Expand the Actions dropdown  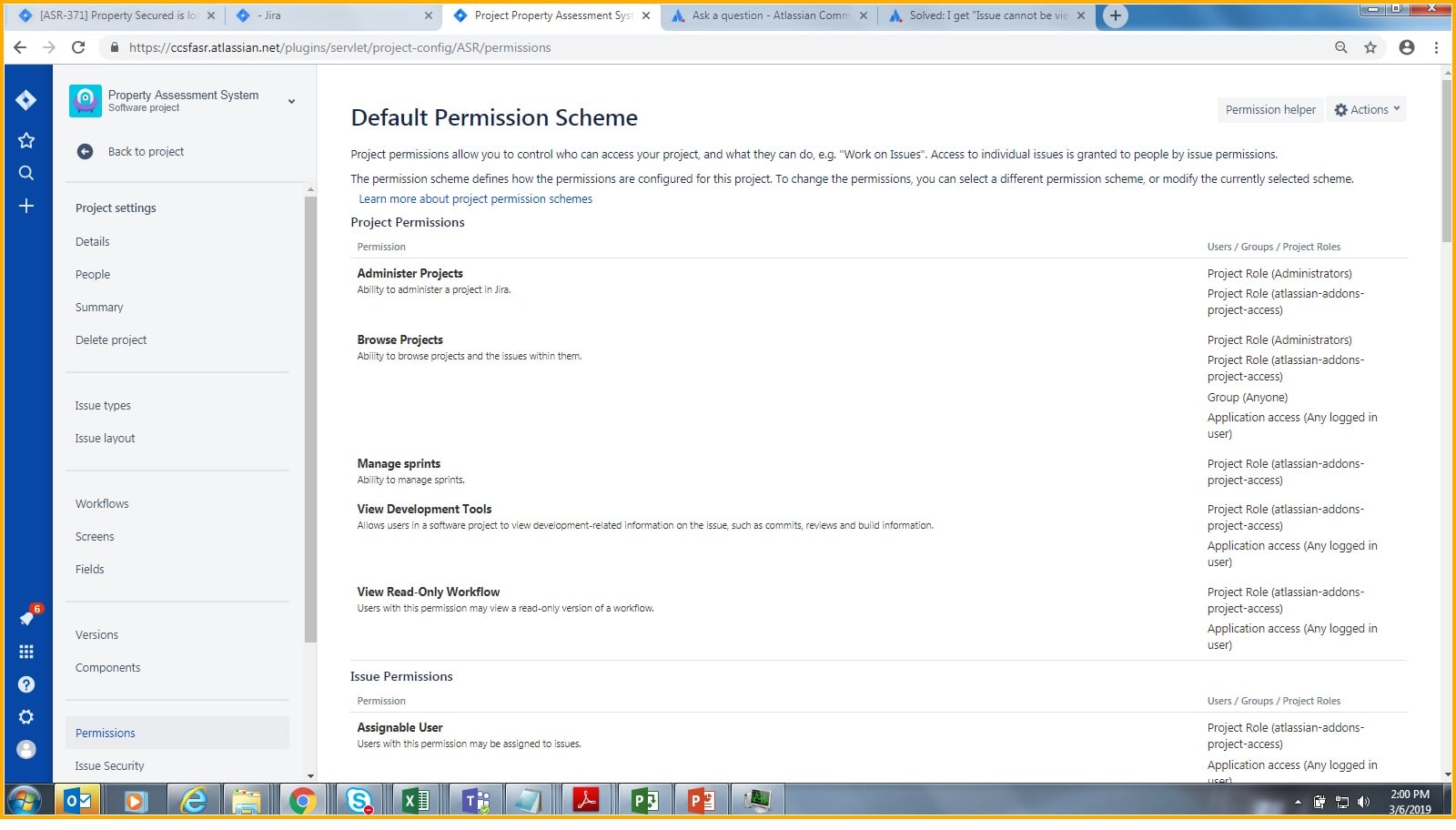click(x=1367, y=110)
